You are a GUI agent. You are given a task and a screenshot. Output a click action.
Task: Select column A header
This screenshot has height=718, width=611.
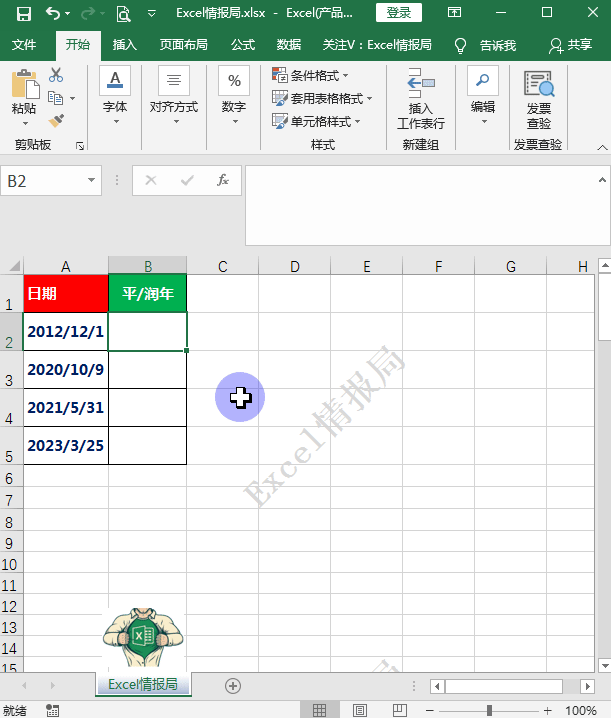point(66,266)
